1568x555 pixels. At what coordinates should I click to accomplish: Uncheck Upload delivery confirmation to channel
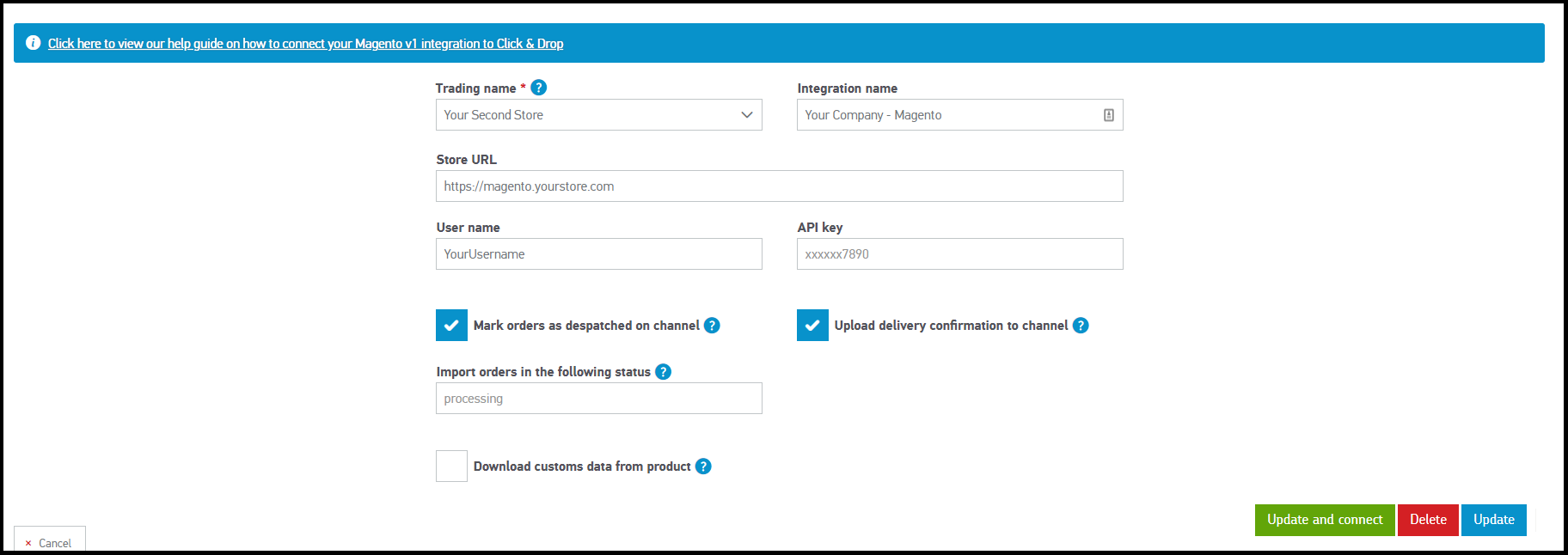[x=812, y=326]
